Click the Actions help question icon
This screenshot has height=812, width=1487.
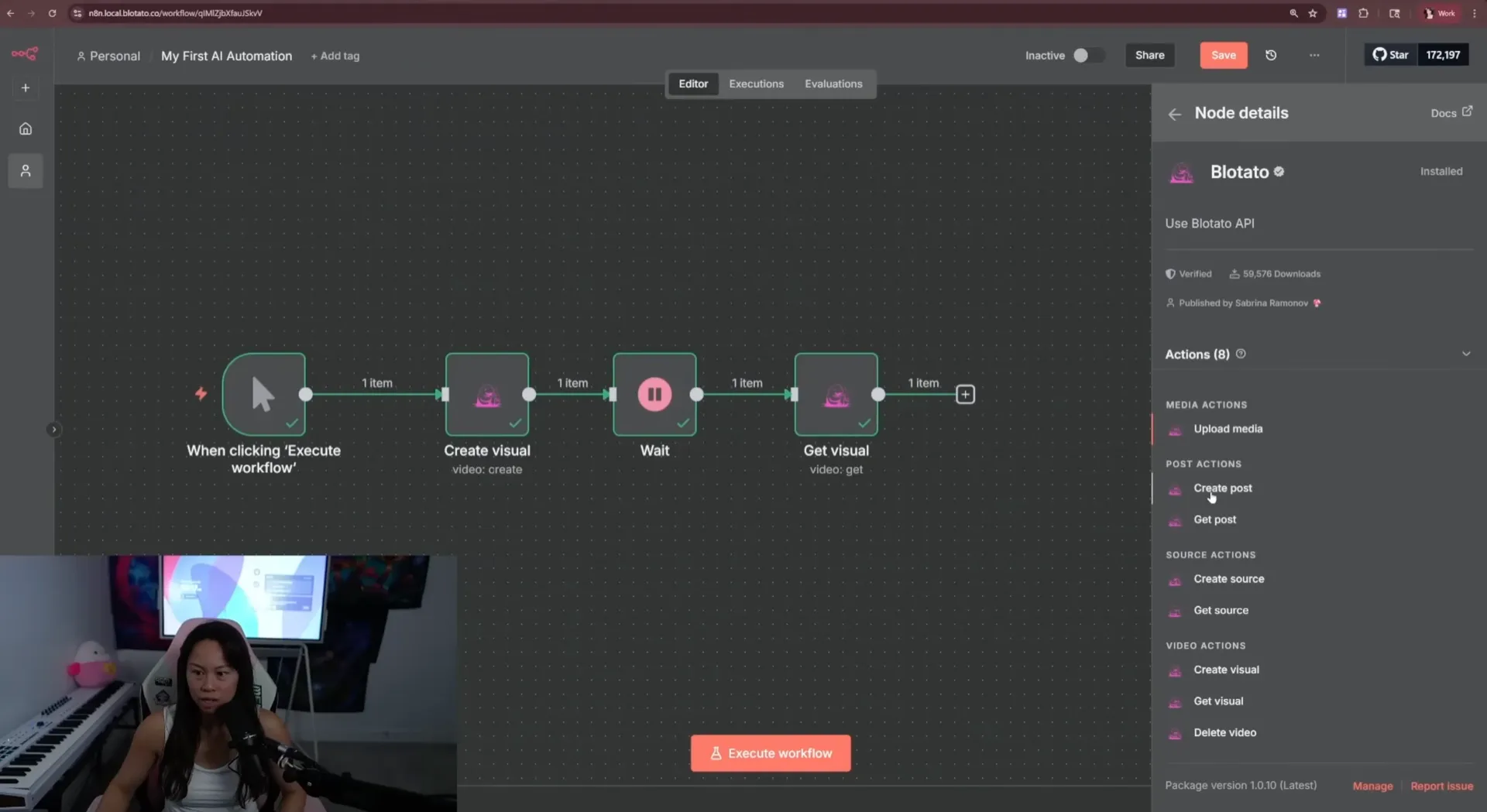(1241, 354)
